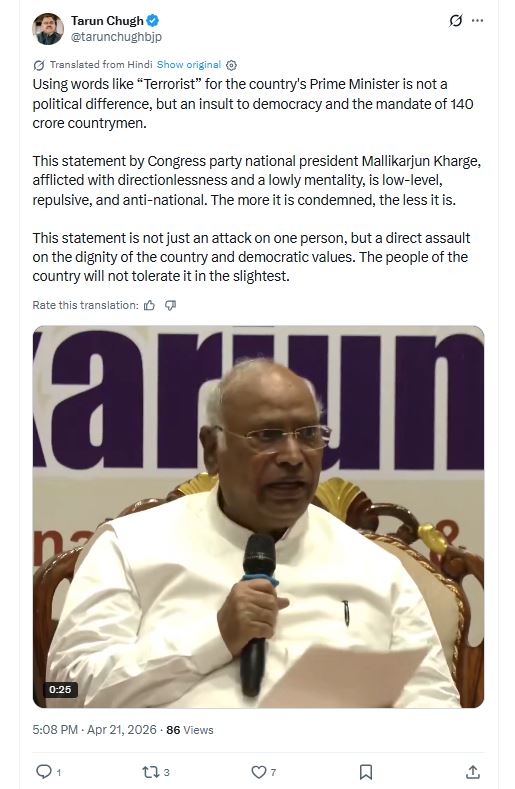
Task: Bookmark this post
Action: click(366, 772)
